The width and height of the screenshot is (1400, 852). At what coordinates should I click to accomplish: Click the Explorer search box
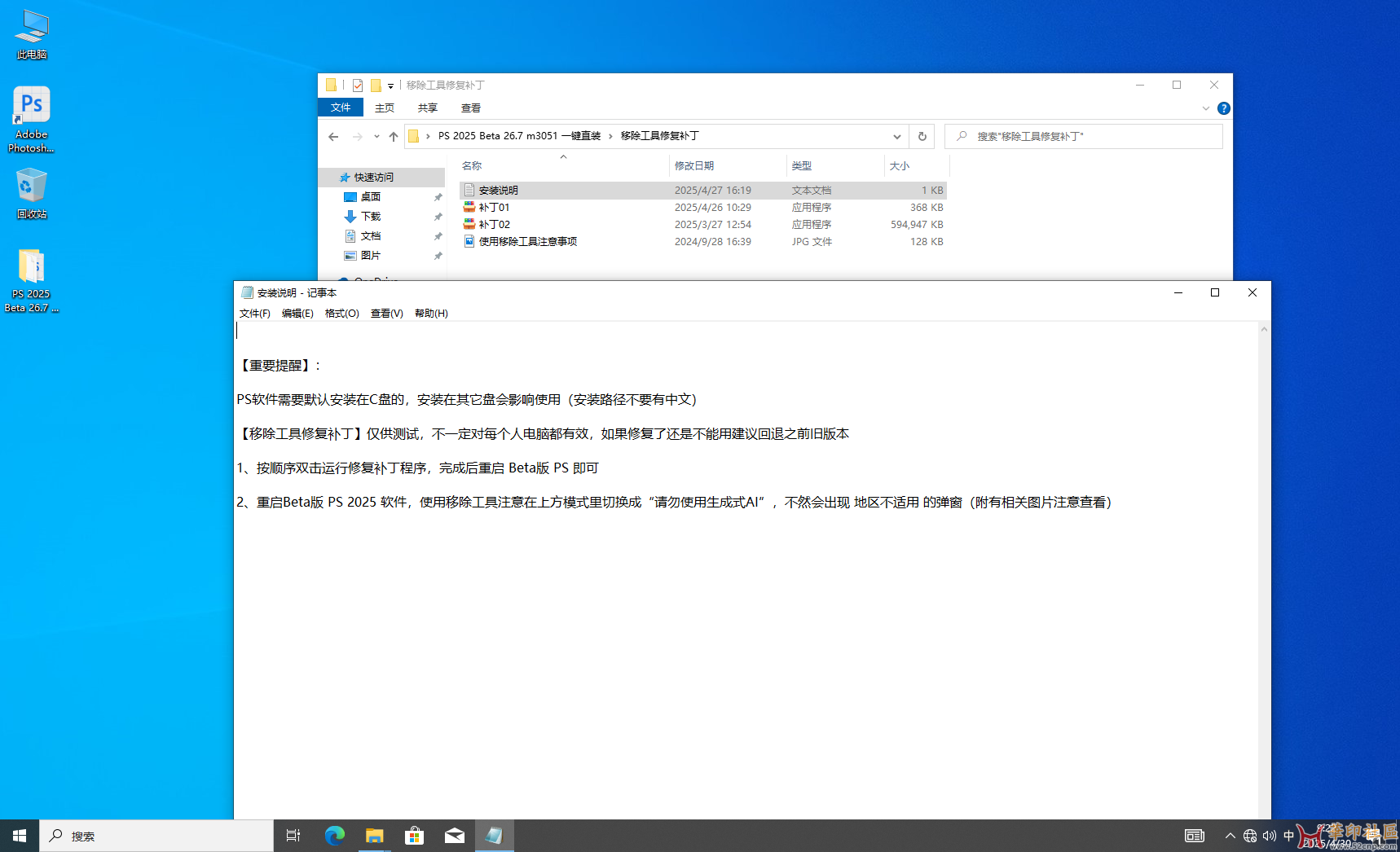(x=1084, y=137)
